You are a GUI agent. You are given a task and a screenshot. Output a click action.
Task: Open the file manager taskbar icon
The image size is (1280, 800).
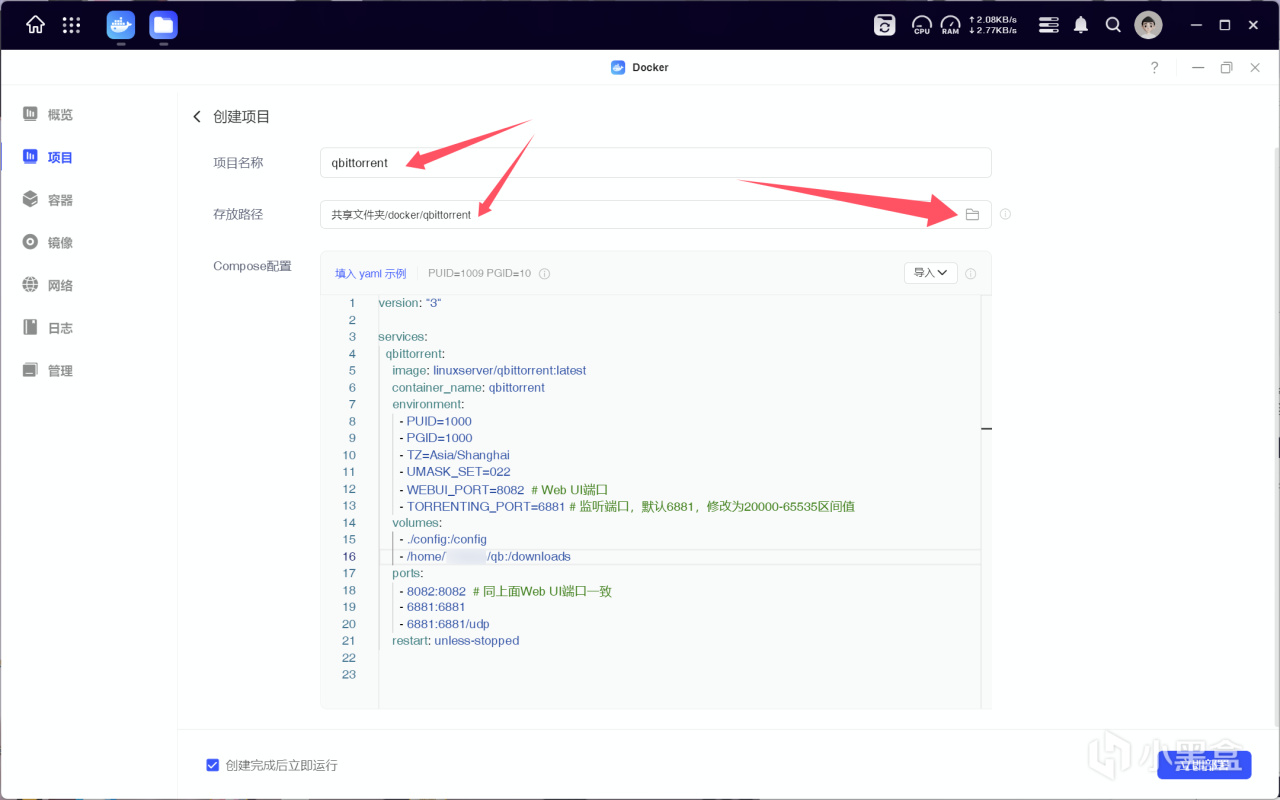coord(163,25)
